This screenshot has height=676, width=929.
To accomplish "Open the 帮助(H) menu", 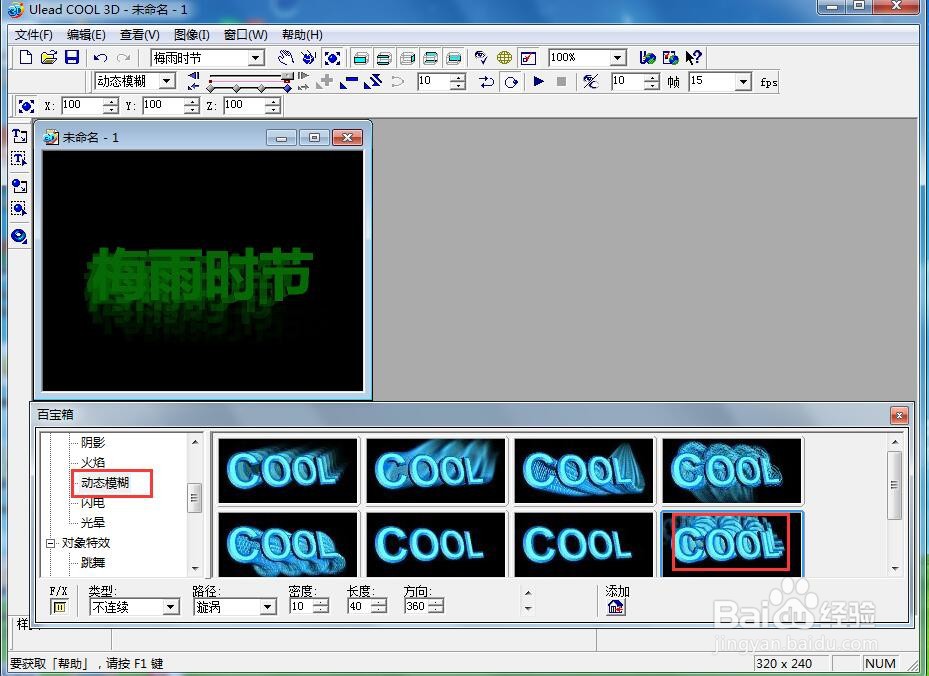I will (302, 35).
